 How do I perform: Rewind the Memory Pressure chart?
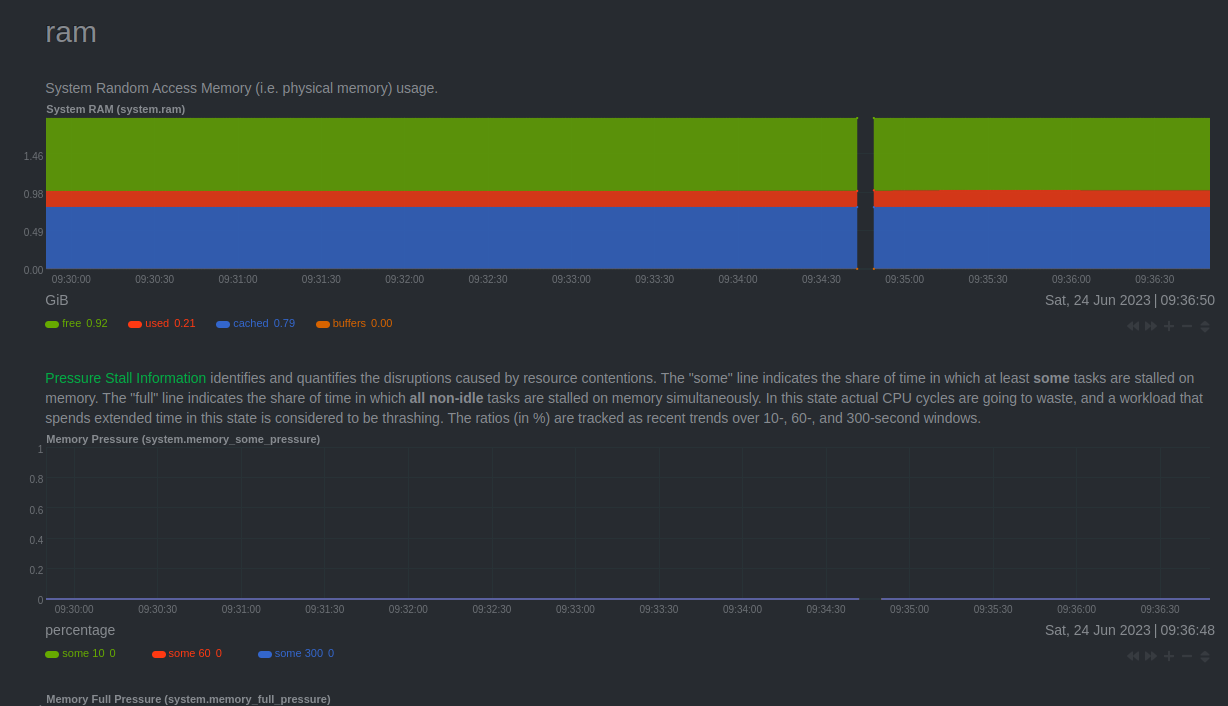pyautogui.click(x=1133, y=656)
